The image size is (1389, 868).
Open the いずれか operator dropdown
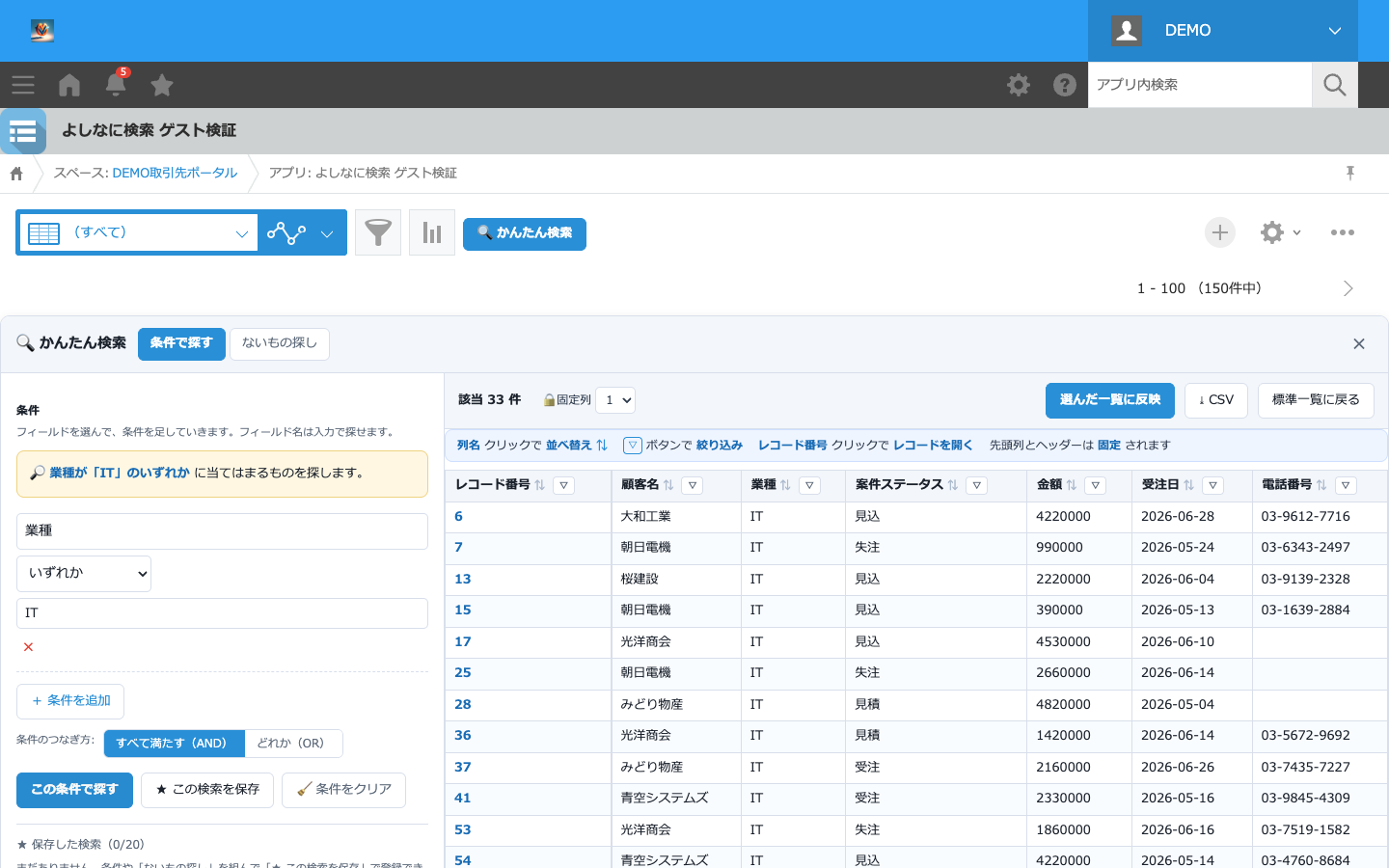(x=84, y=574)
